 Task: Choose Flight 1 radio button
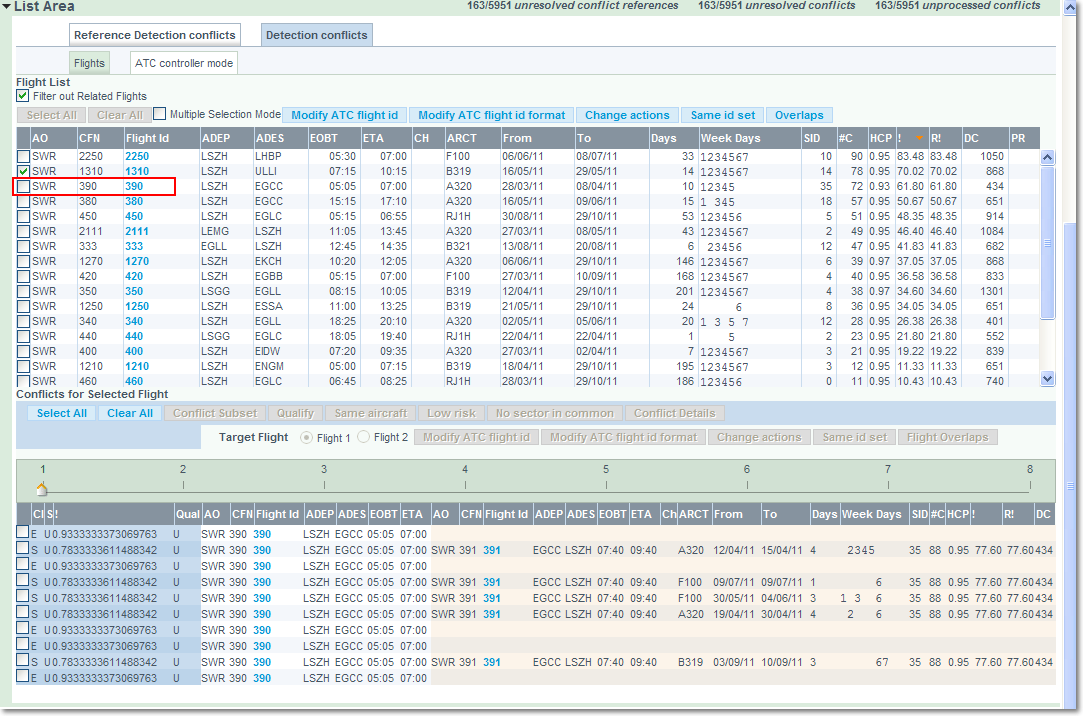click(x=306, y=437)
